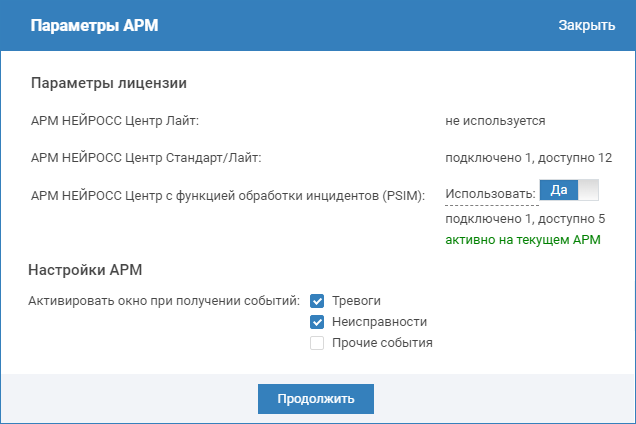Click the dashed-underlined Использовать label
Screen dimensions: 636x424
tap(491, 194)
